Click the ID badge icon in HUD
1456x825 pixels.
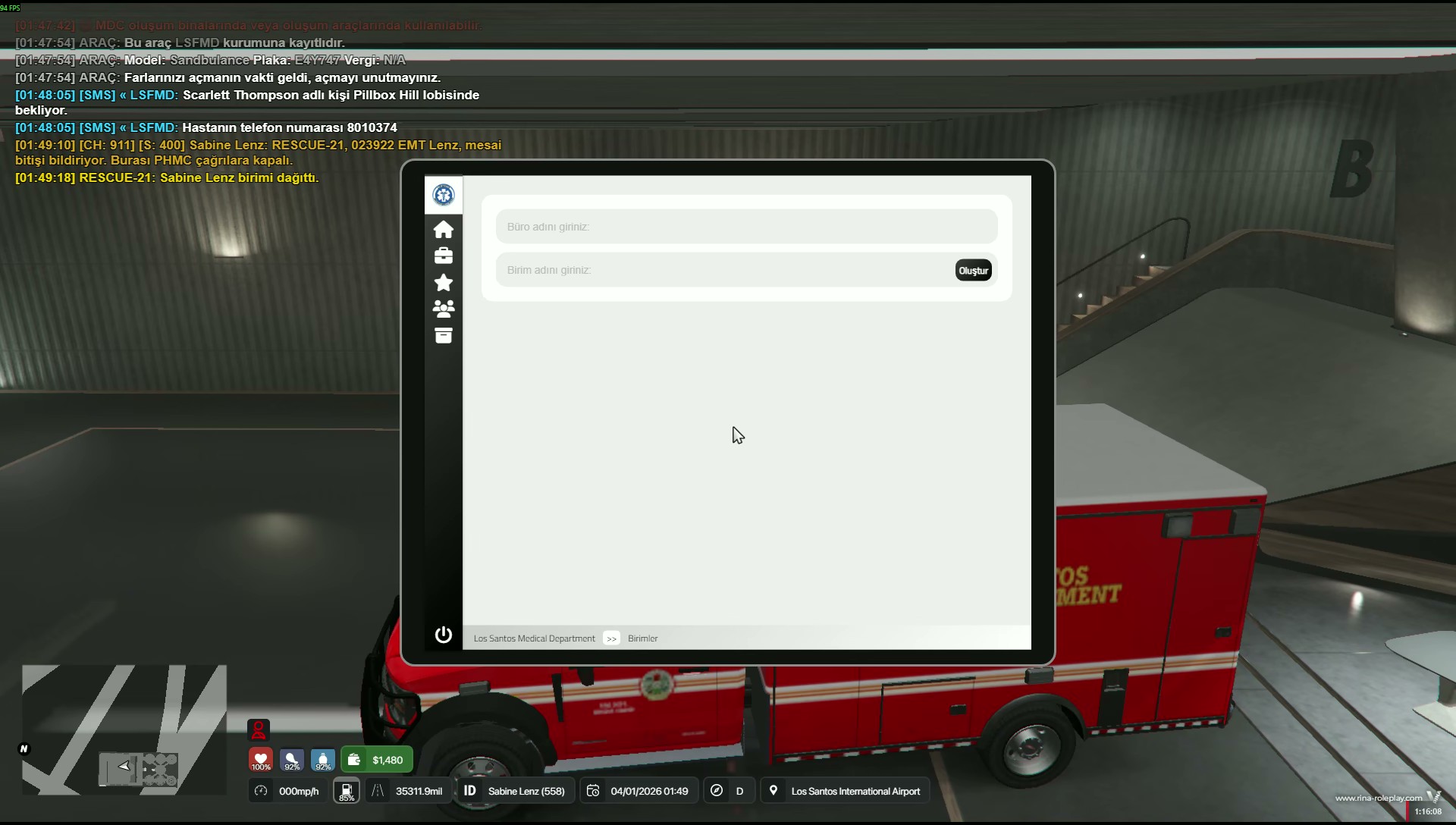pos(470,791)
